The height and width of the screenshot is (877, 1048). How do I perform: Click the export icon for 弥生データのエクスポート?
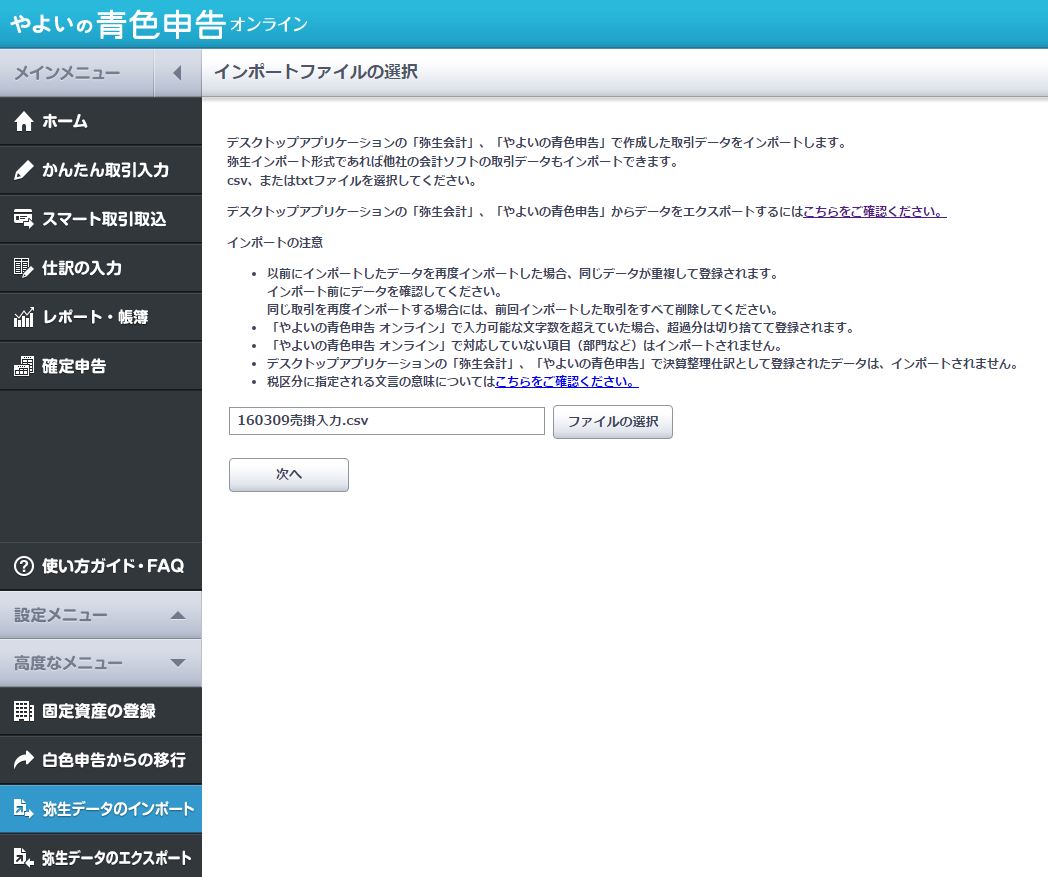(x=23, y=858)
